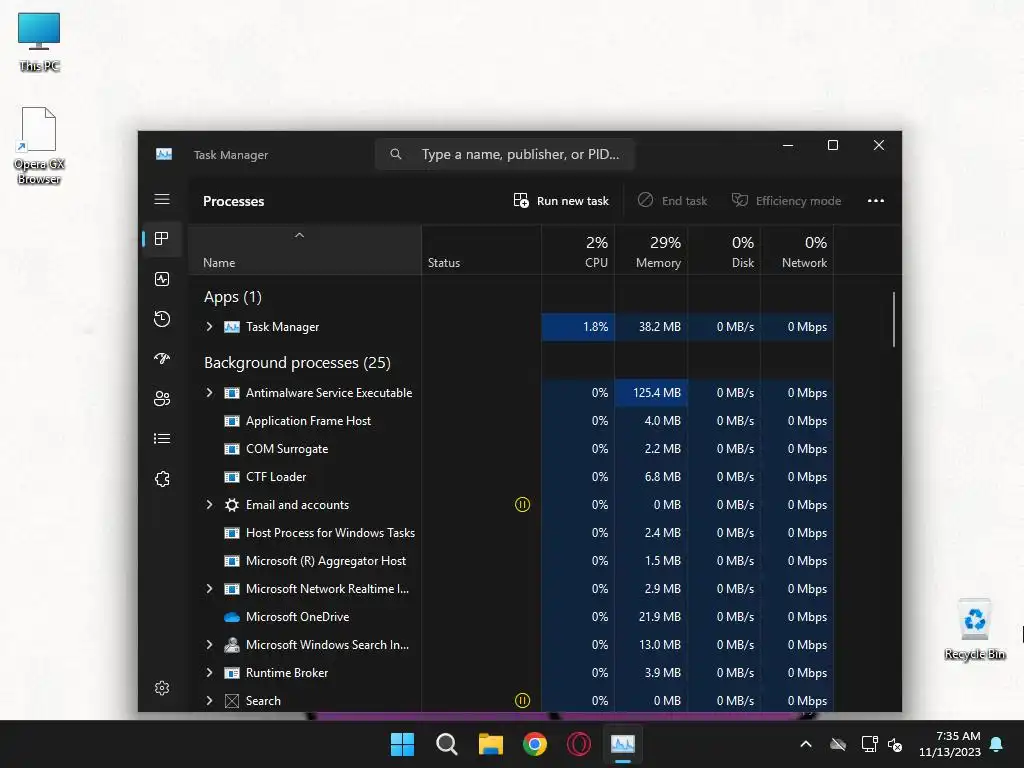1024x768 pixels.
Task: Select the Application Frame Host process
Action: [511, 421]
